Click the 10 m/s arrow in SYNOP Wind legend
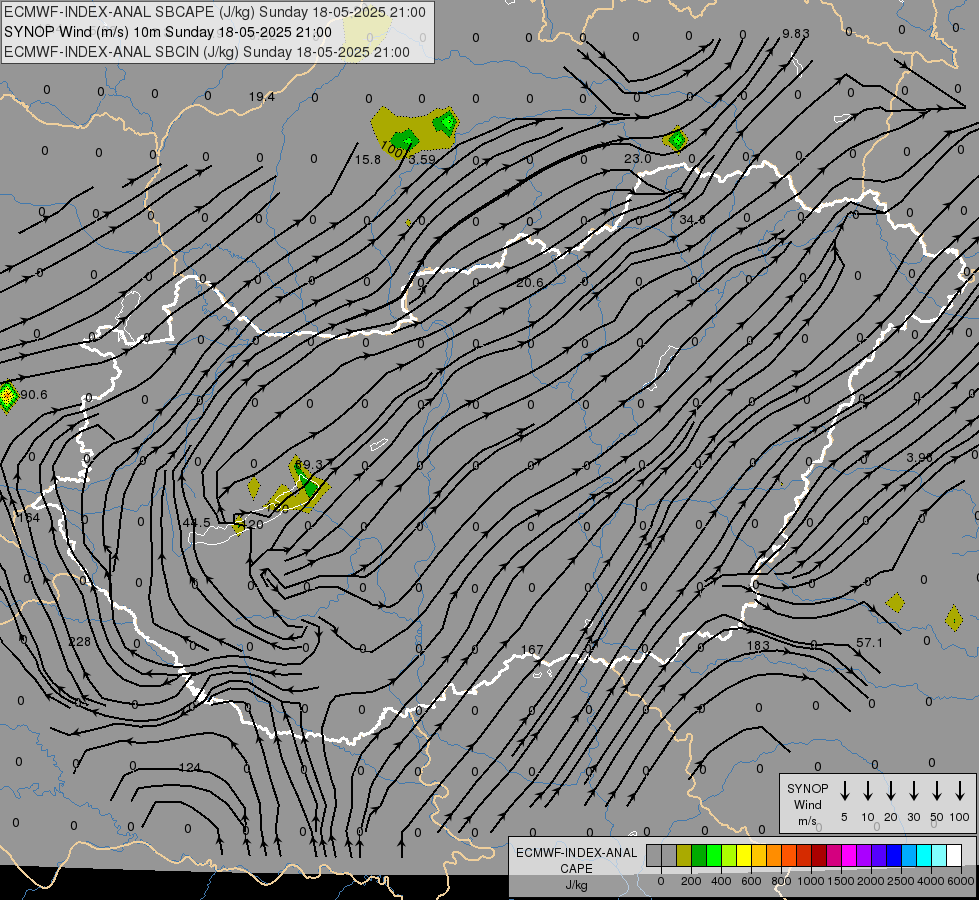Viewport: 979px width, 900px height. [867, 791]
